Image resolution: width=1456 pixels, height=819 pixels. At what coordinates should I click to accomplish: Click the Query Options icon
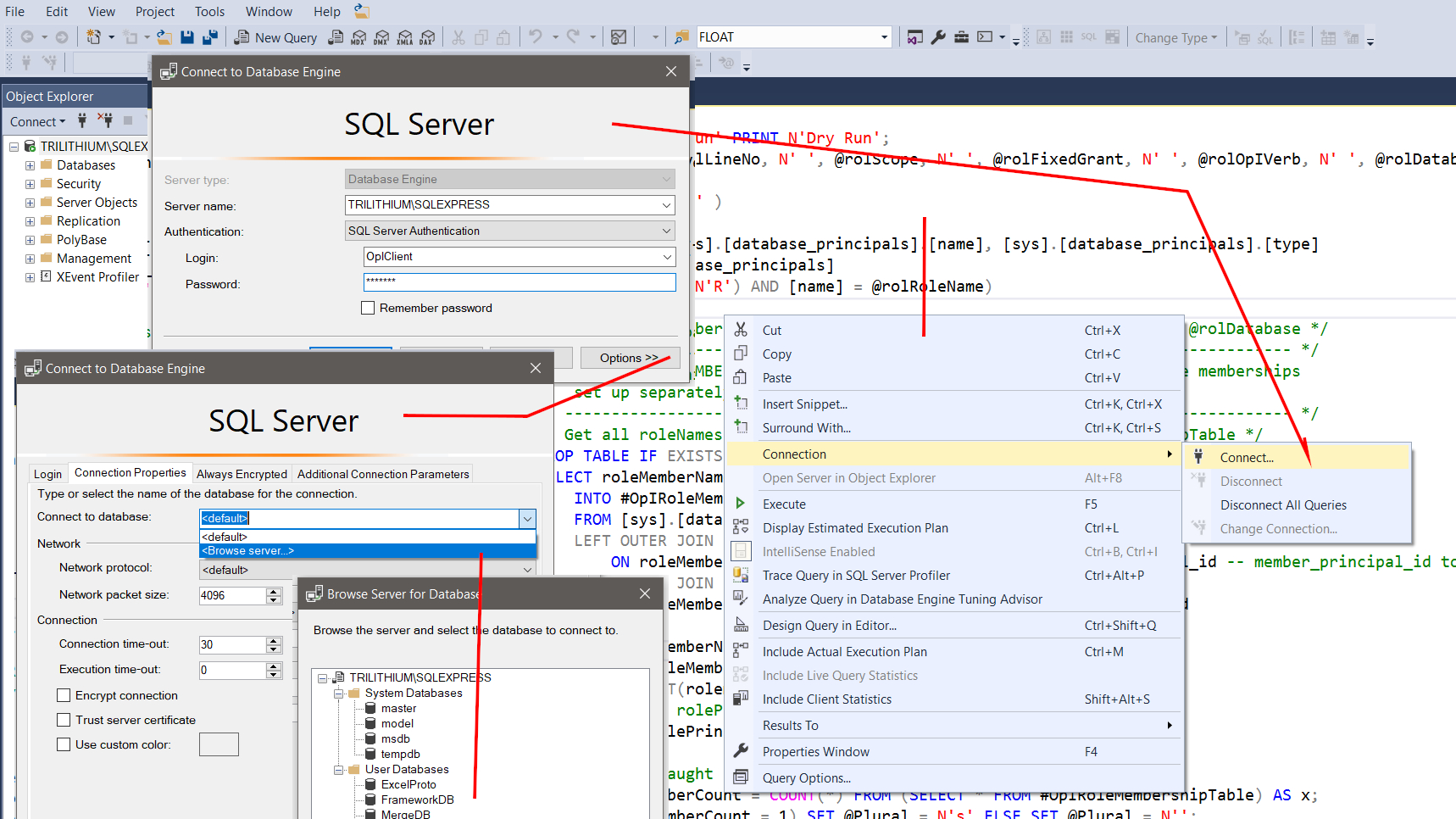741,777
